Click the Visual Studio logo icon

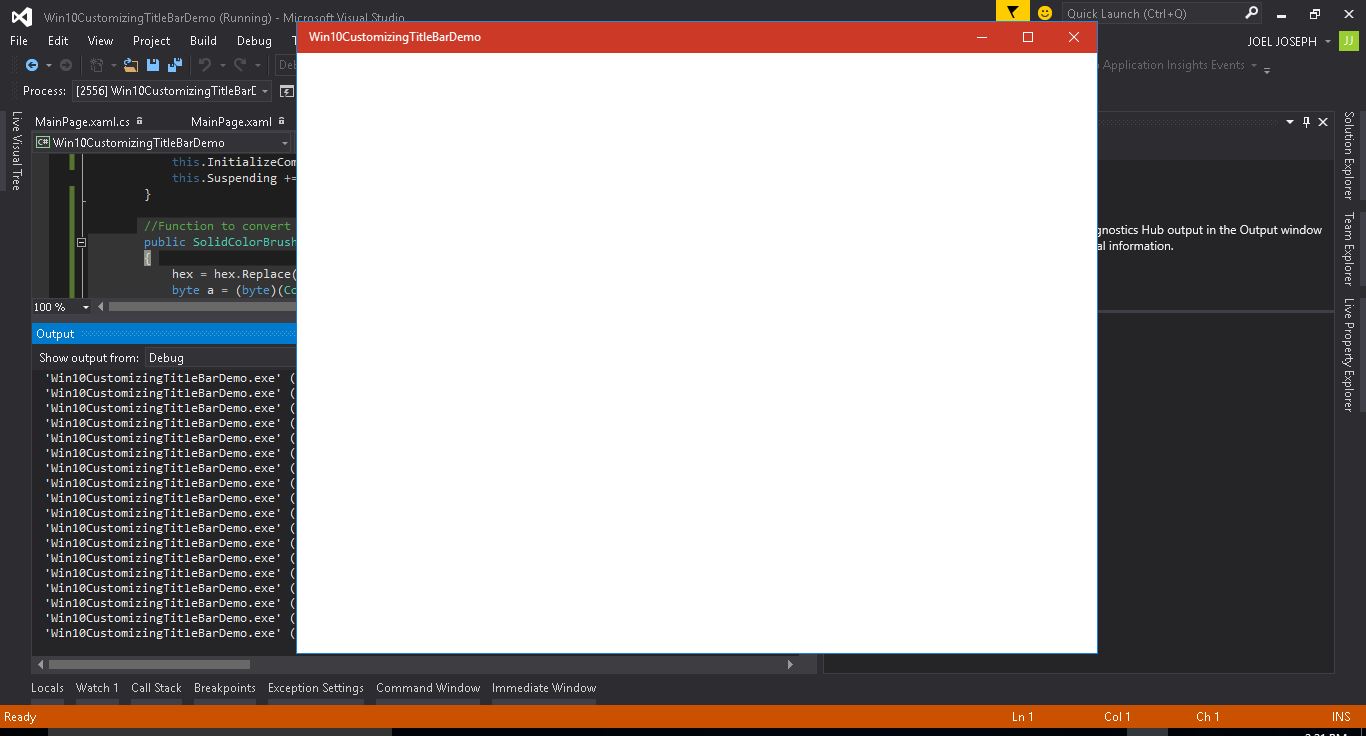[21, 17]
